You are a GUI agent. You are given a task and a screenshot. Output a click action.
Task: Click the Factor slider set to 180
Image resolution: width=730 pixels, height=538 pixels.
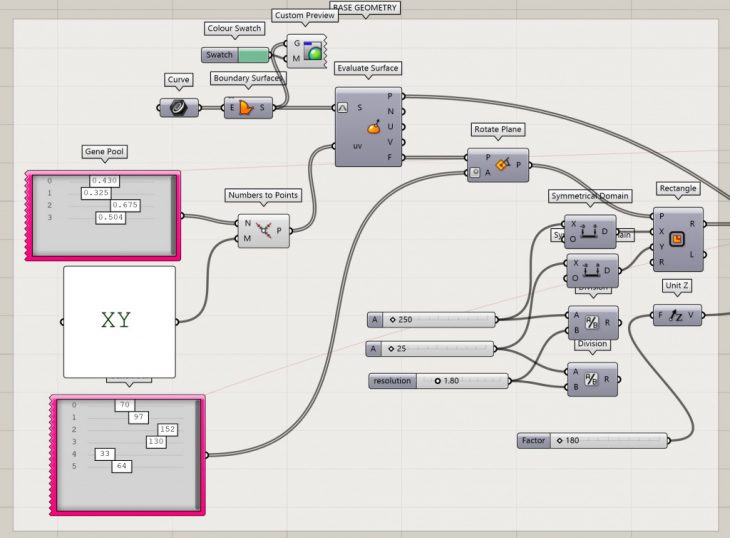(x=610, y=440)
